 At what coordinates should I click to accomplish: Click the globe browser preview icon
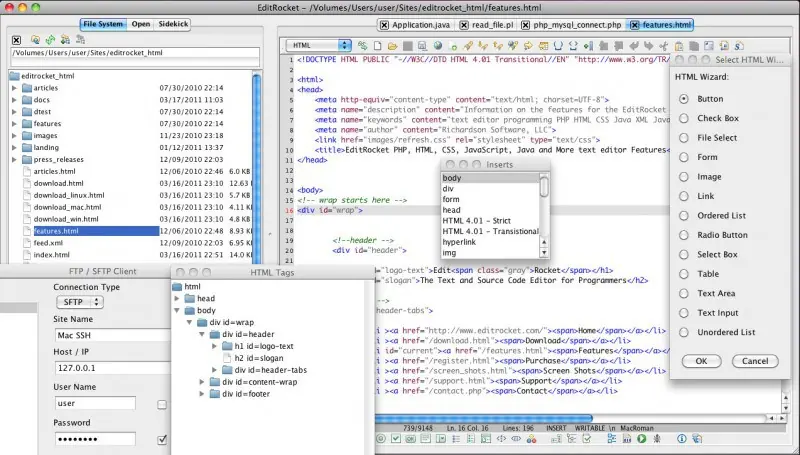(x=438, y=46)
